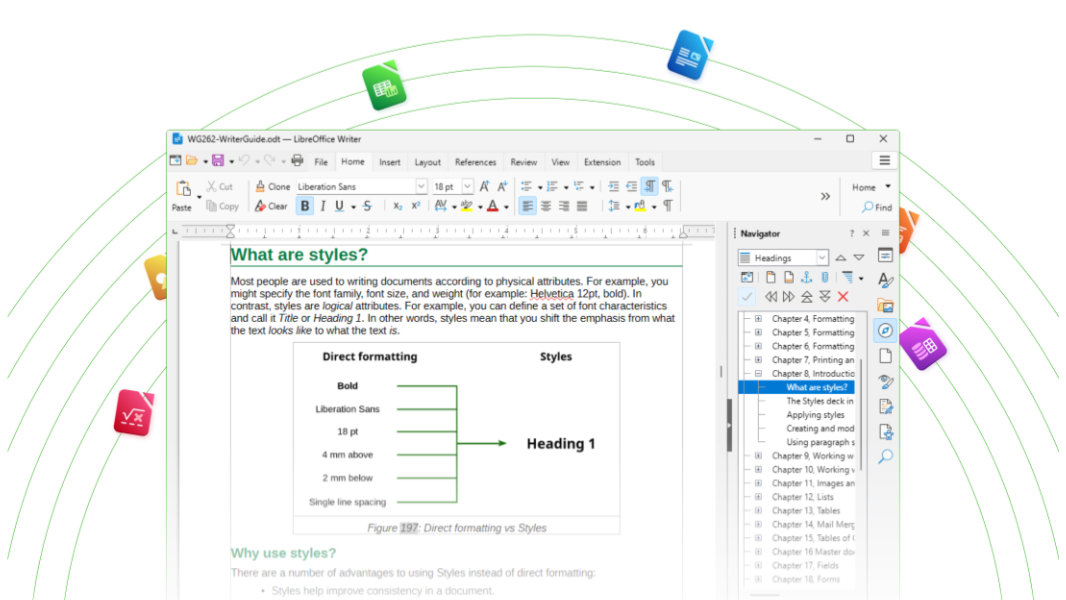The height and width of the screenshot is (600, 1066).
Task: Open the Page deck in sidebar
Action: coord(885,355)
